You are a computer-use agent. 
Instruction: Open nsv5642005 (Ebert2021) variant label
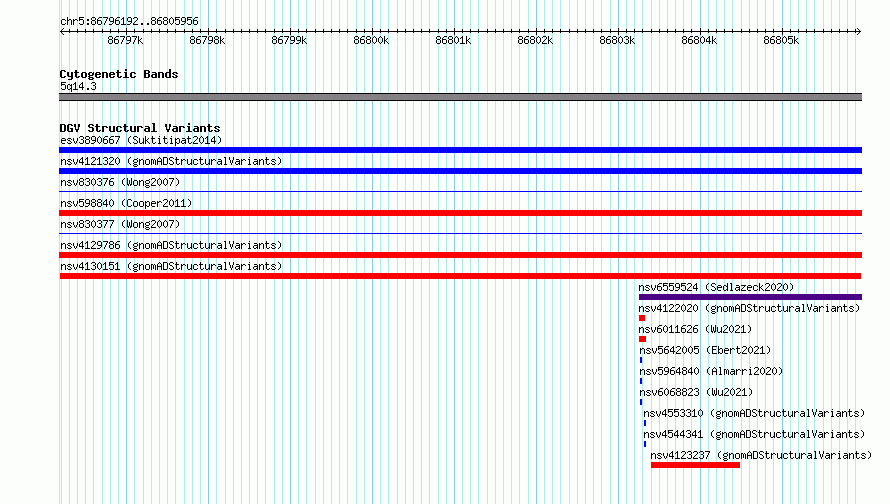[x=705, y=350]
